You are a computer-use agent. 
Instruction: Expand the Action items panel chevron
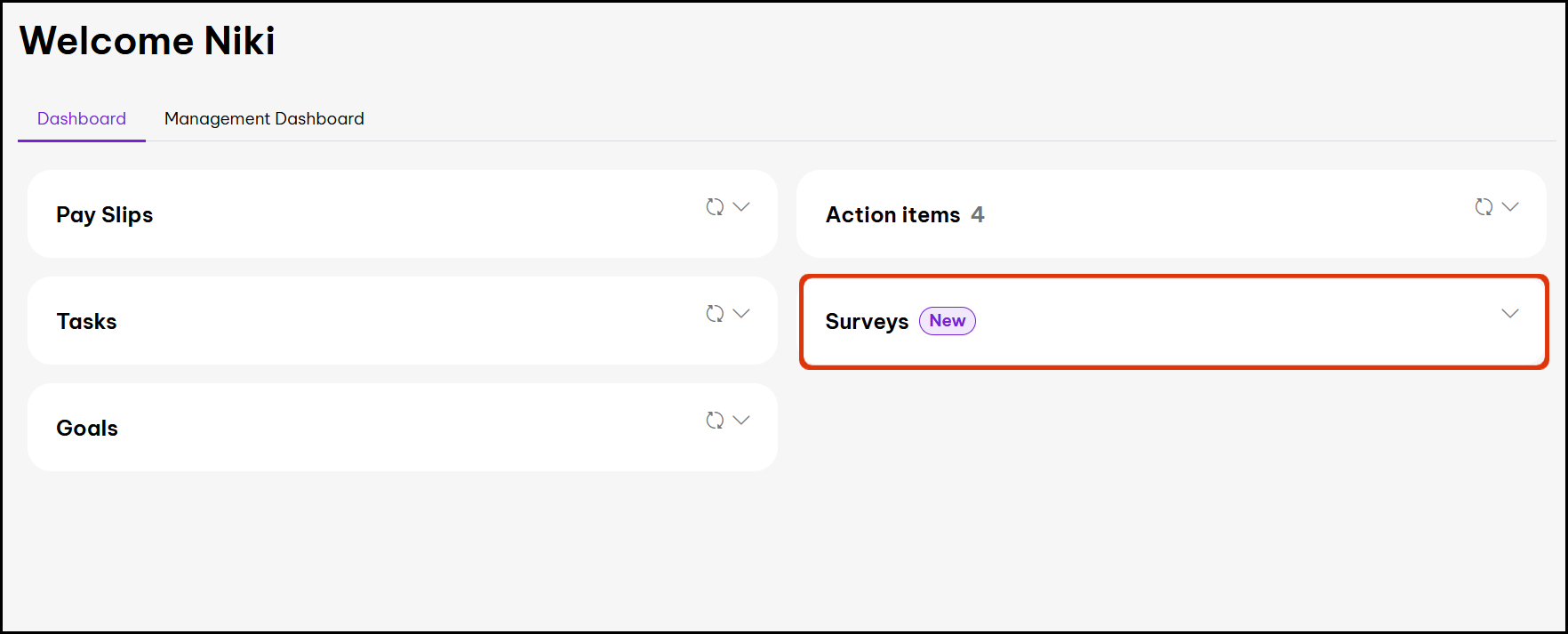[x=1510, y=206]
